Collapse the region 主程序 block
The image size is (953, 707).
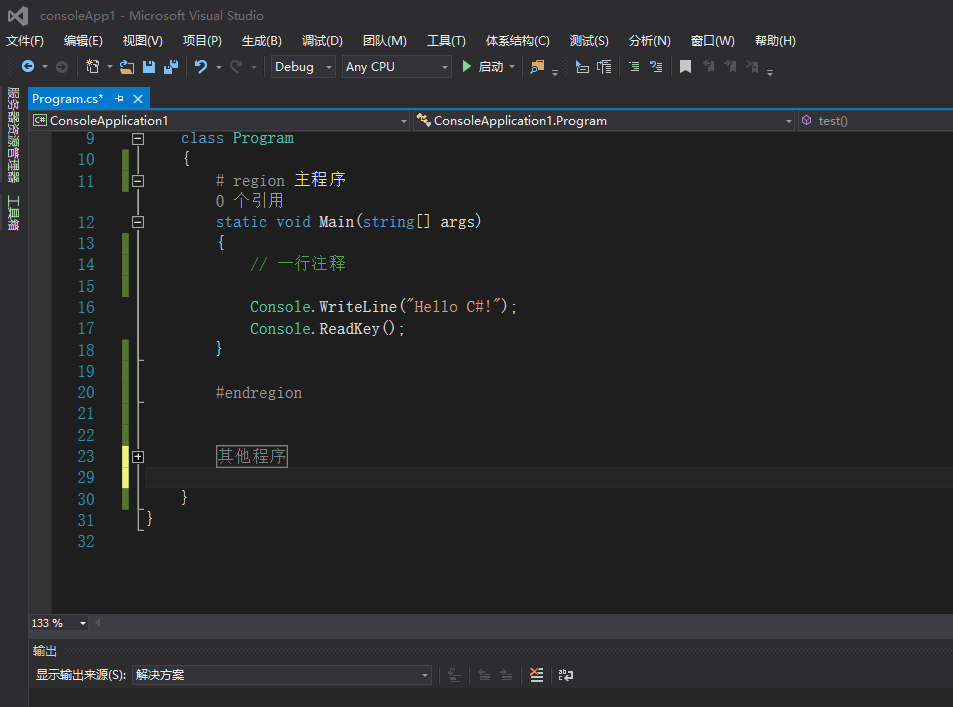pyautogui.click(x=138, y=181)
